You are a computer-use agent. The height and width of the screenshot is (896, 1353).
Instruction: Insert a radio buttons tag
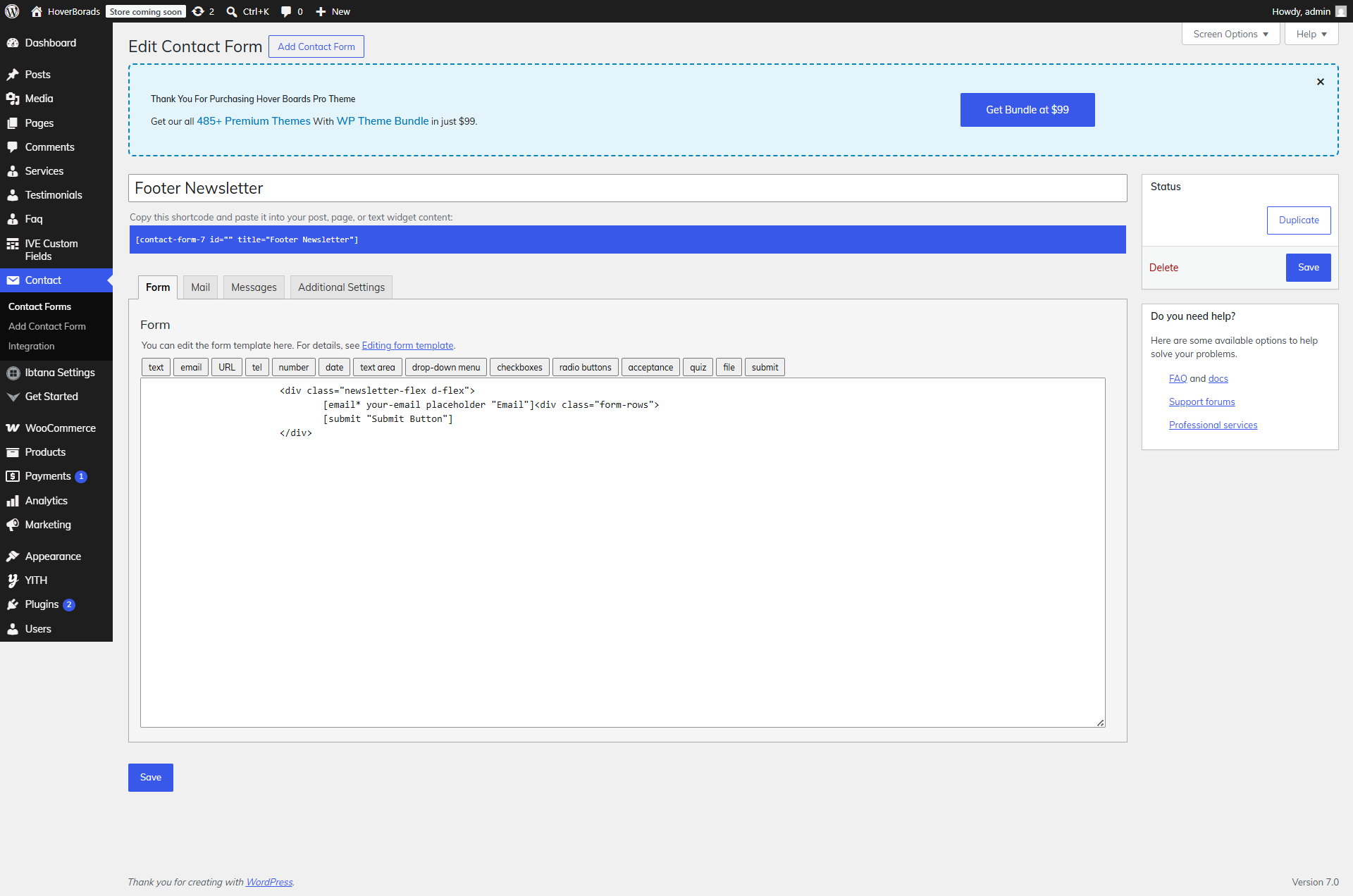click(585, 367)
